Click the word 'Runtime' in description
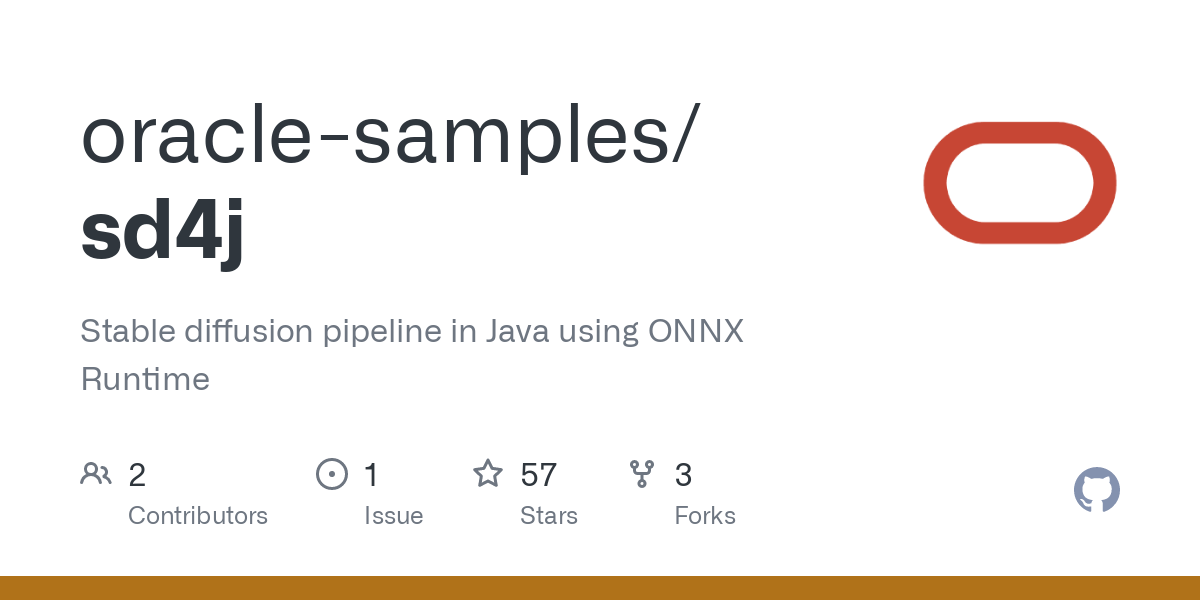This screenshot has height=600, width=1200. point(145,379)
